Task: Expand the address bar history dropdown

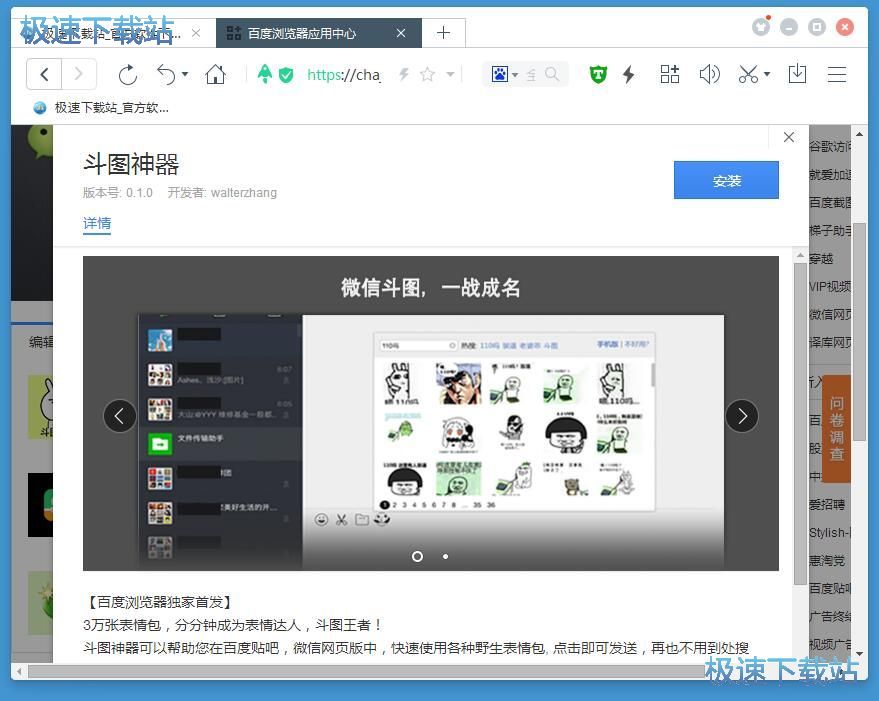Action: click(450, 74)
